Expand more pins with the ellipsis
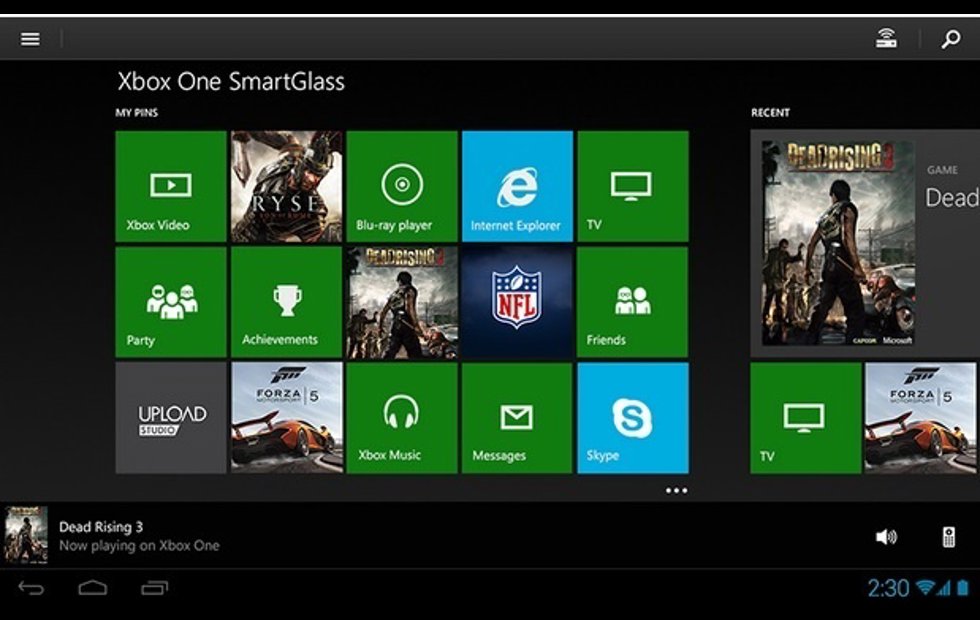Screen dimensions: 980x620 (678, 489)
